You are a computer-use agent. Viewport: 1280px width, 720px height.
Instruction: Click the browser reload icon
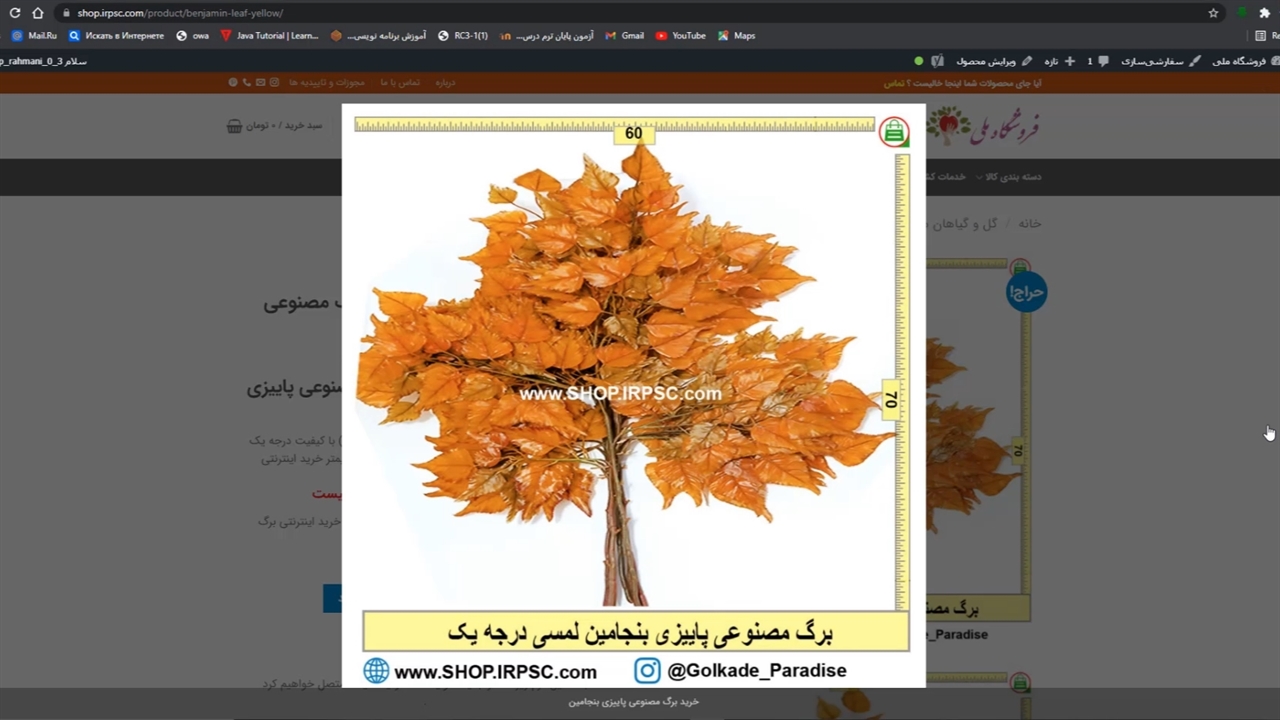point(15,13)
